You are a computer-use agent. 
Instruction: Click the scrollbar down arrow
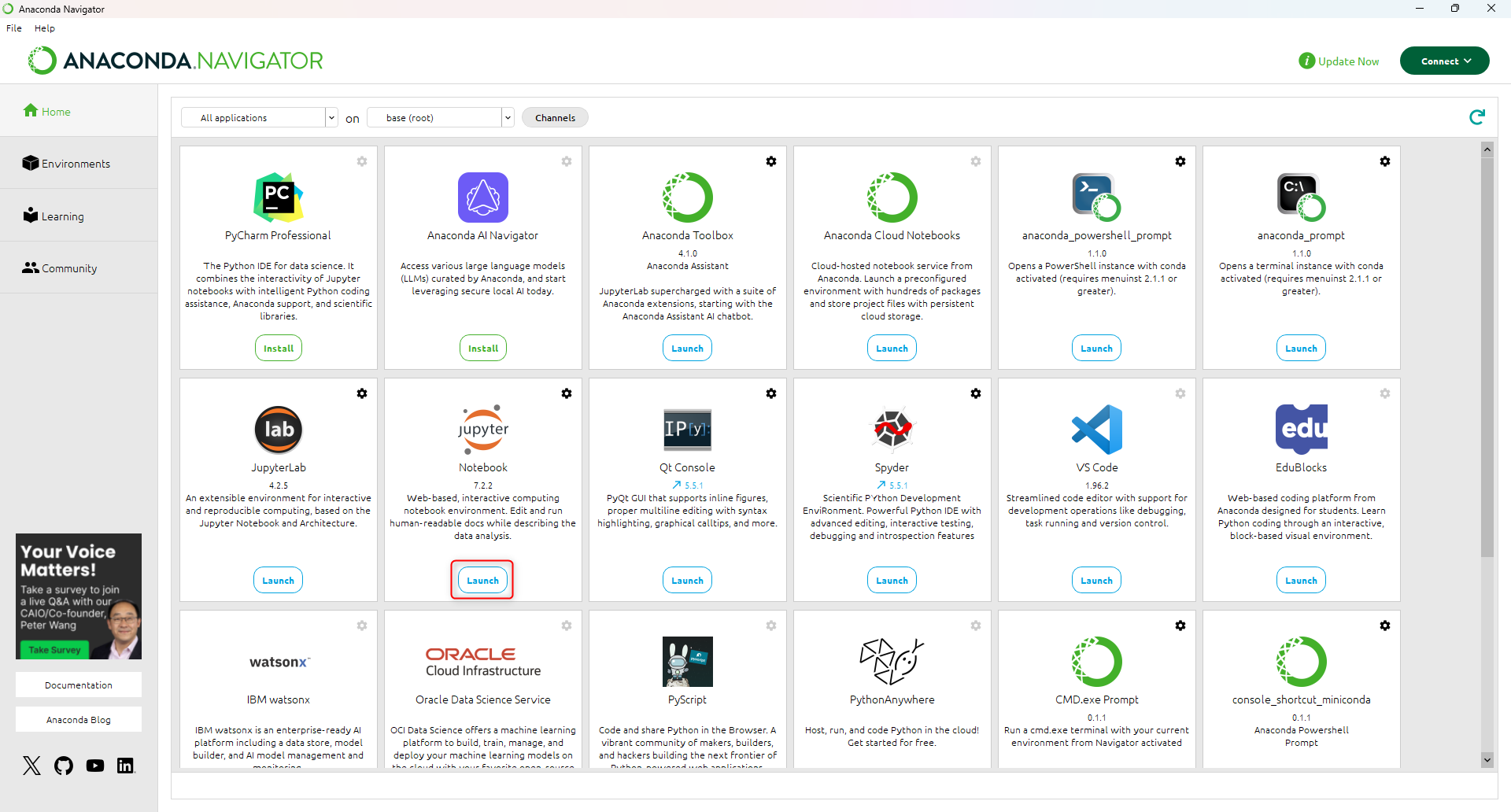click(1487, 759)
